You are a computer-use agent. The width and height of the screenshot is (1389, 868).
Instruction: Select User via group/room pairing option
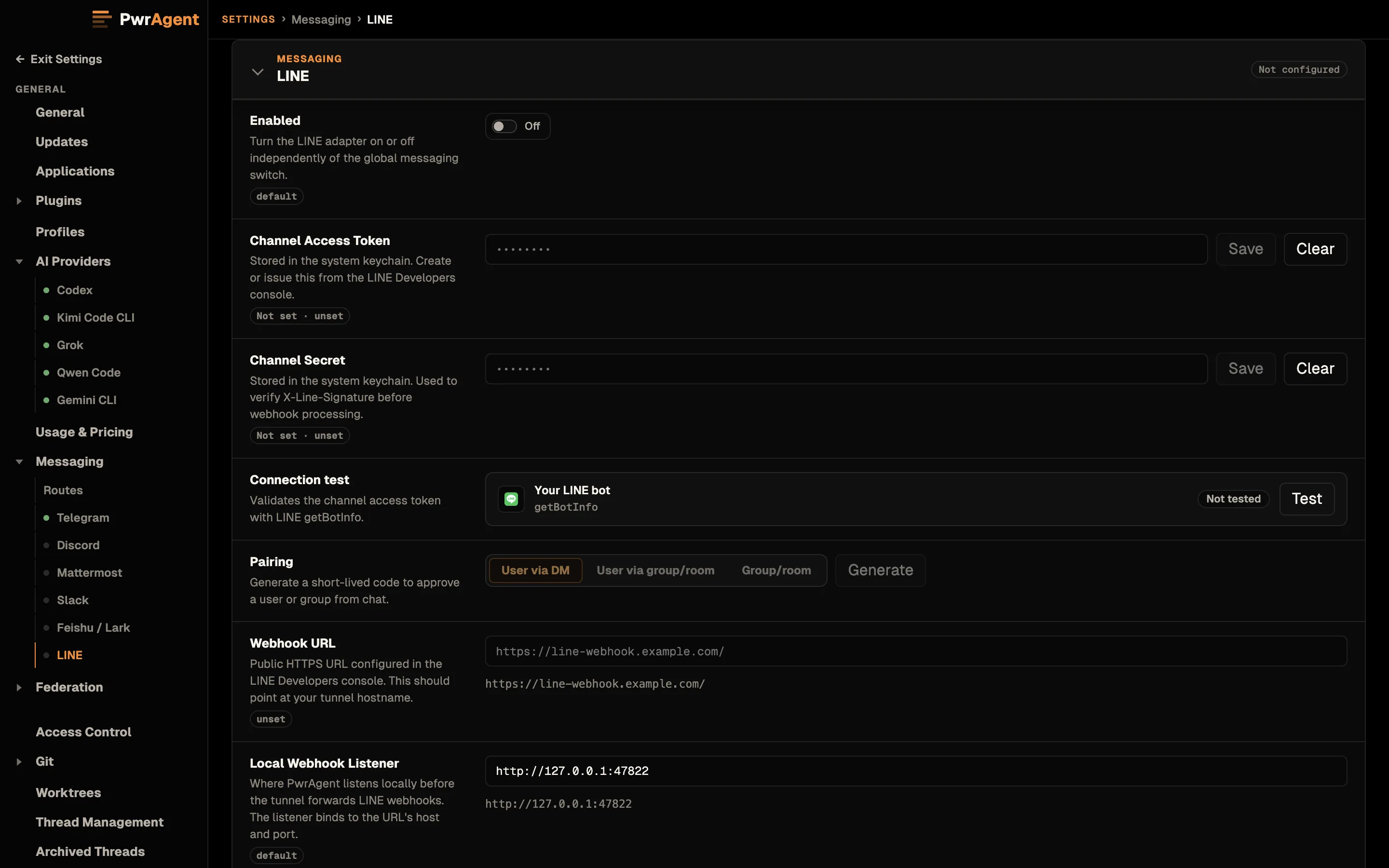(655, 570)
